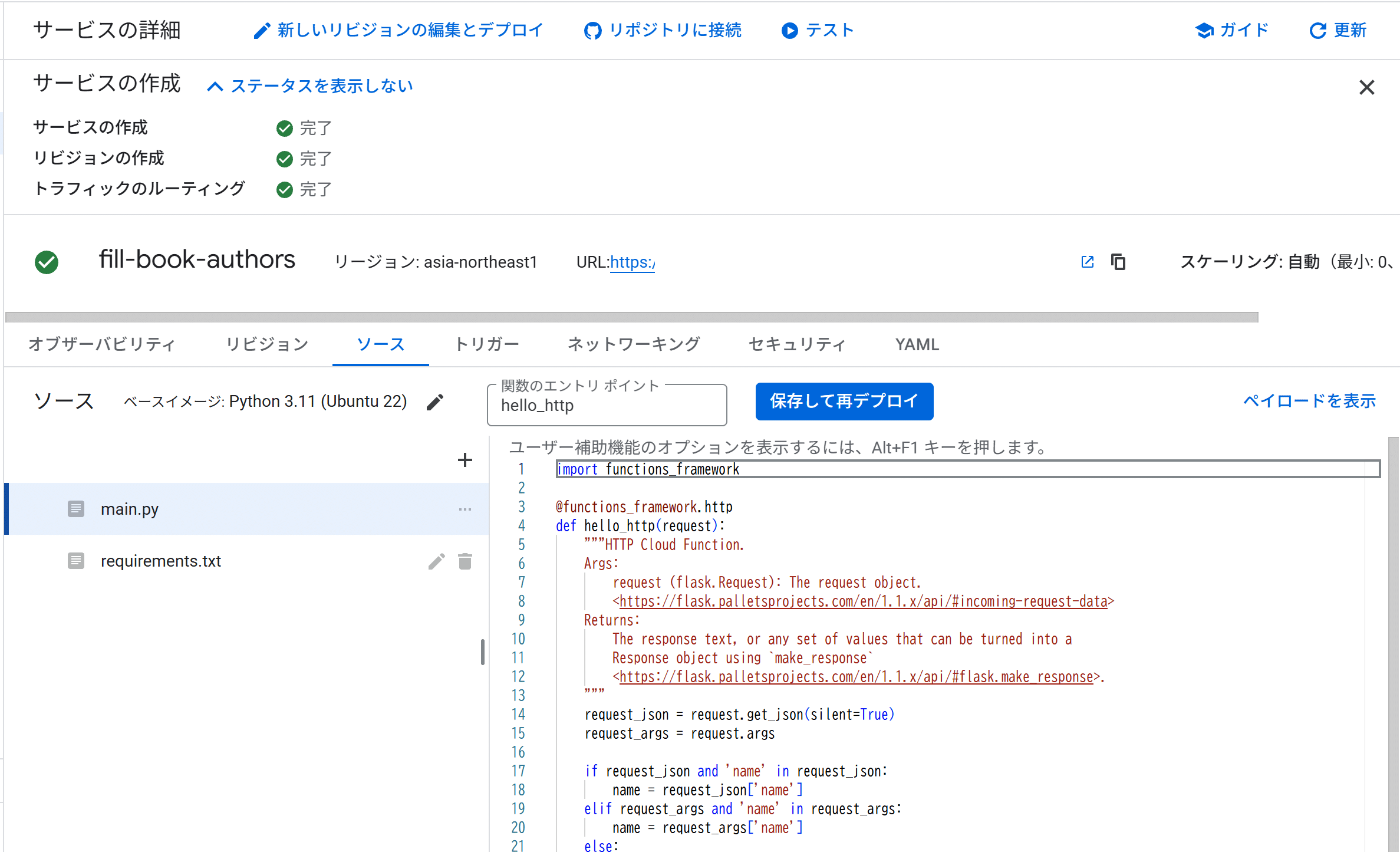
Task: Open the ガイド guide panel
Action: coord(1232,30)
